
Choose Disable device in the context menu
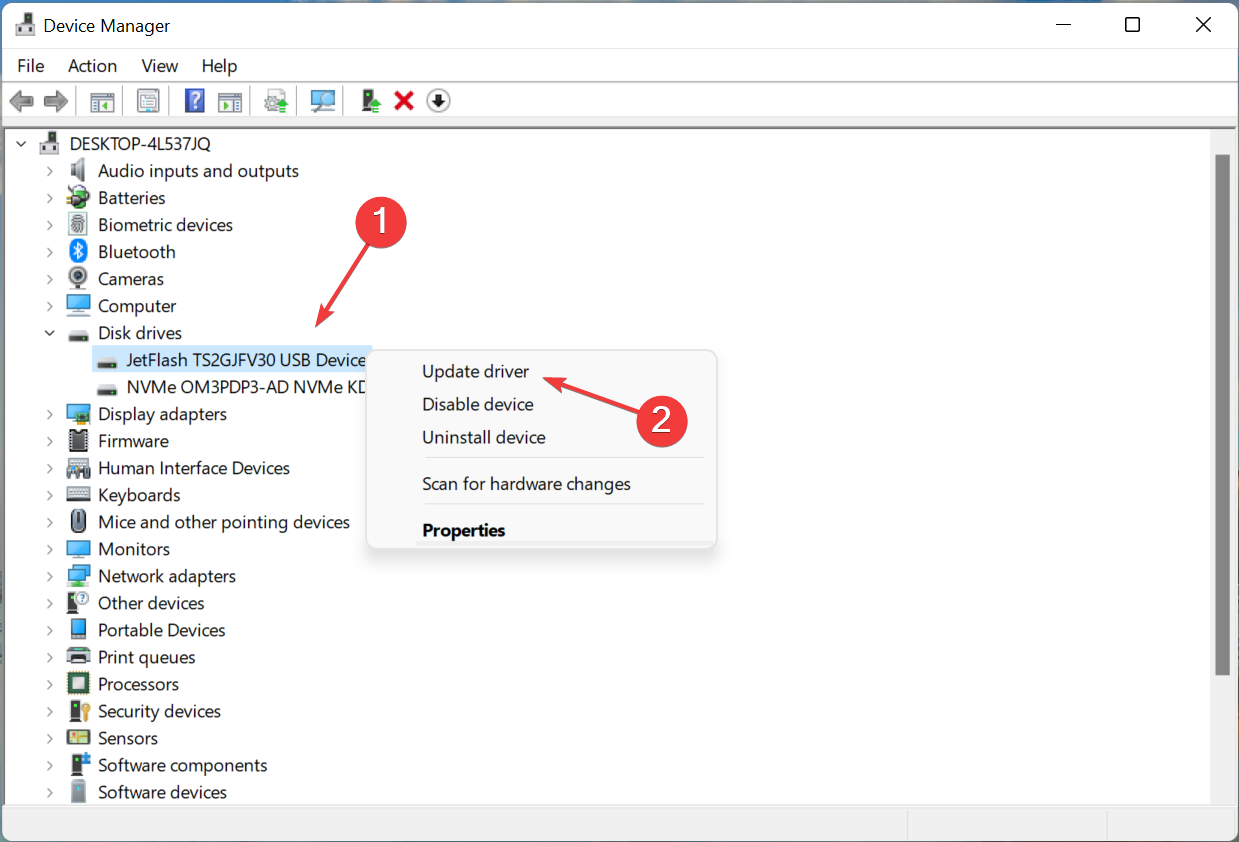pos(477,404)
